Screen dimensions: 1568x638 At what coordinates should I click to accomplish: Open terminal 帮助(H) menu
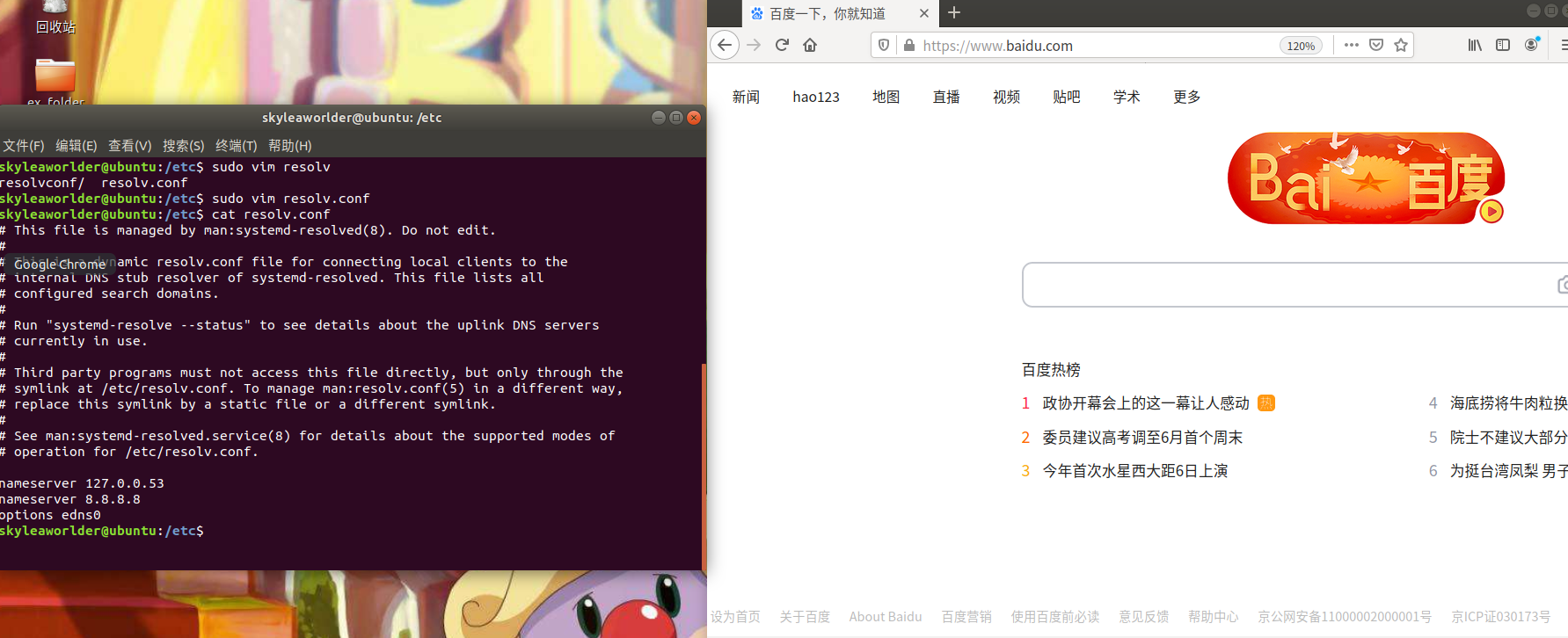tap(290, 146)
